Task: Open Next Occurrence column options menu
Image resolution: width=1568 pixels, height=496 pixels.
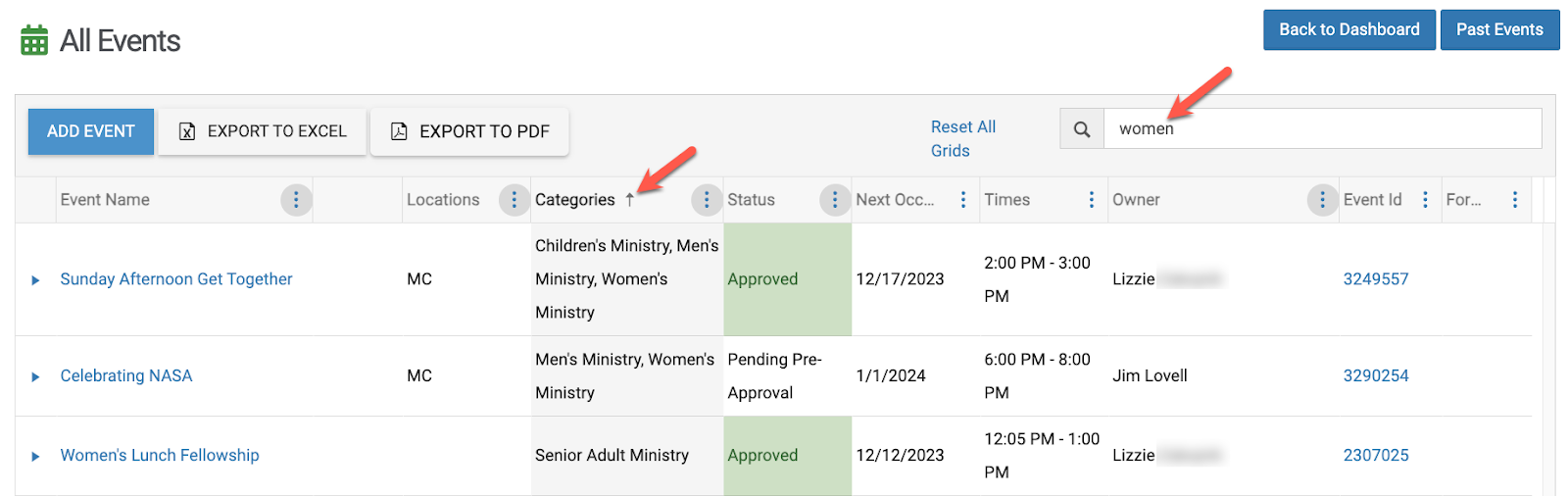Action: (x=963, y=200)
